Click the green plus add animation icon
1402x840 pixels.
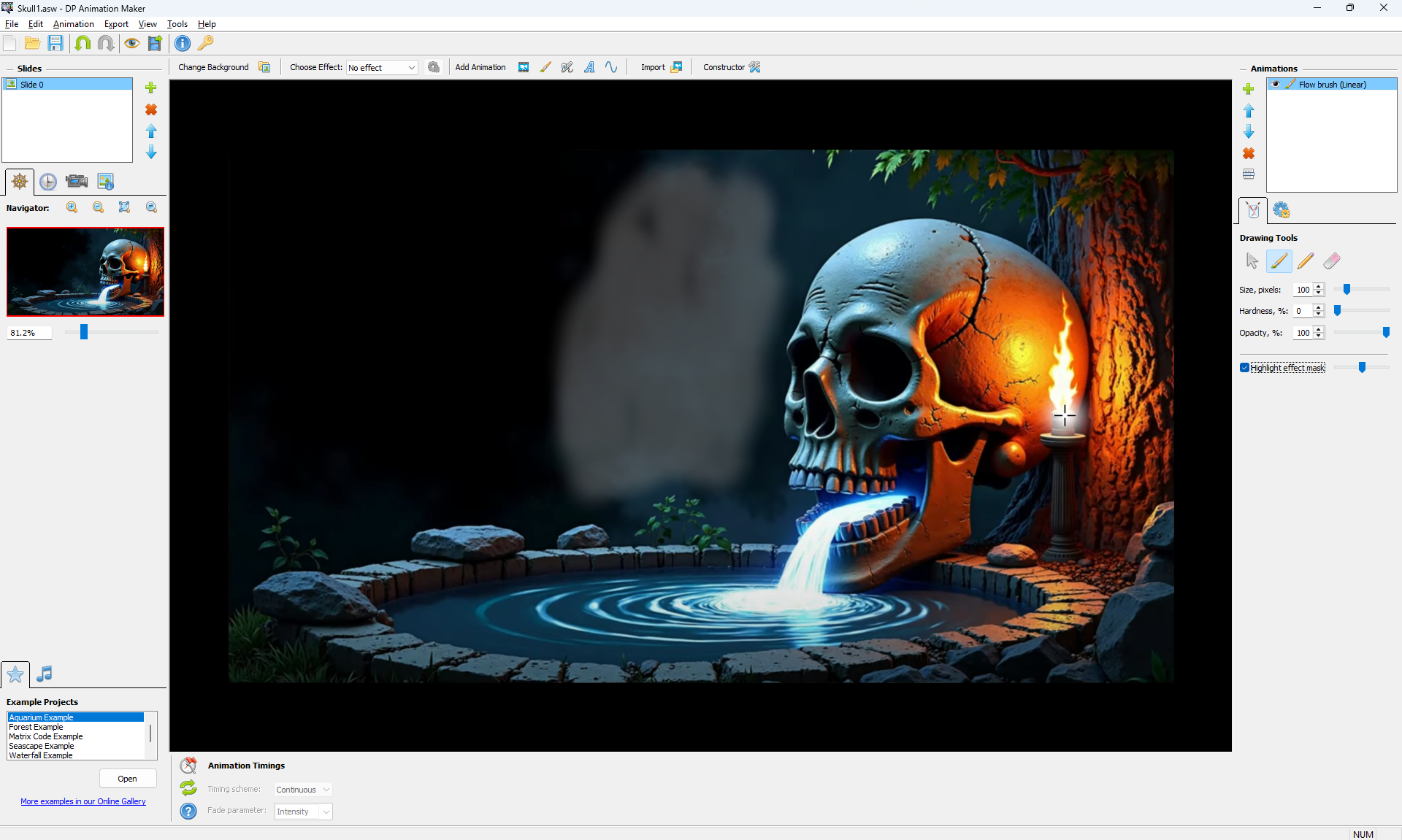tap(1249, 89)
